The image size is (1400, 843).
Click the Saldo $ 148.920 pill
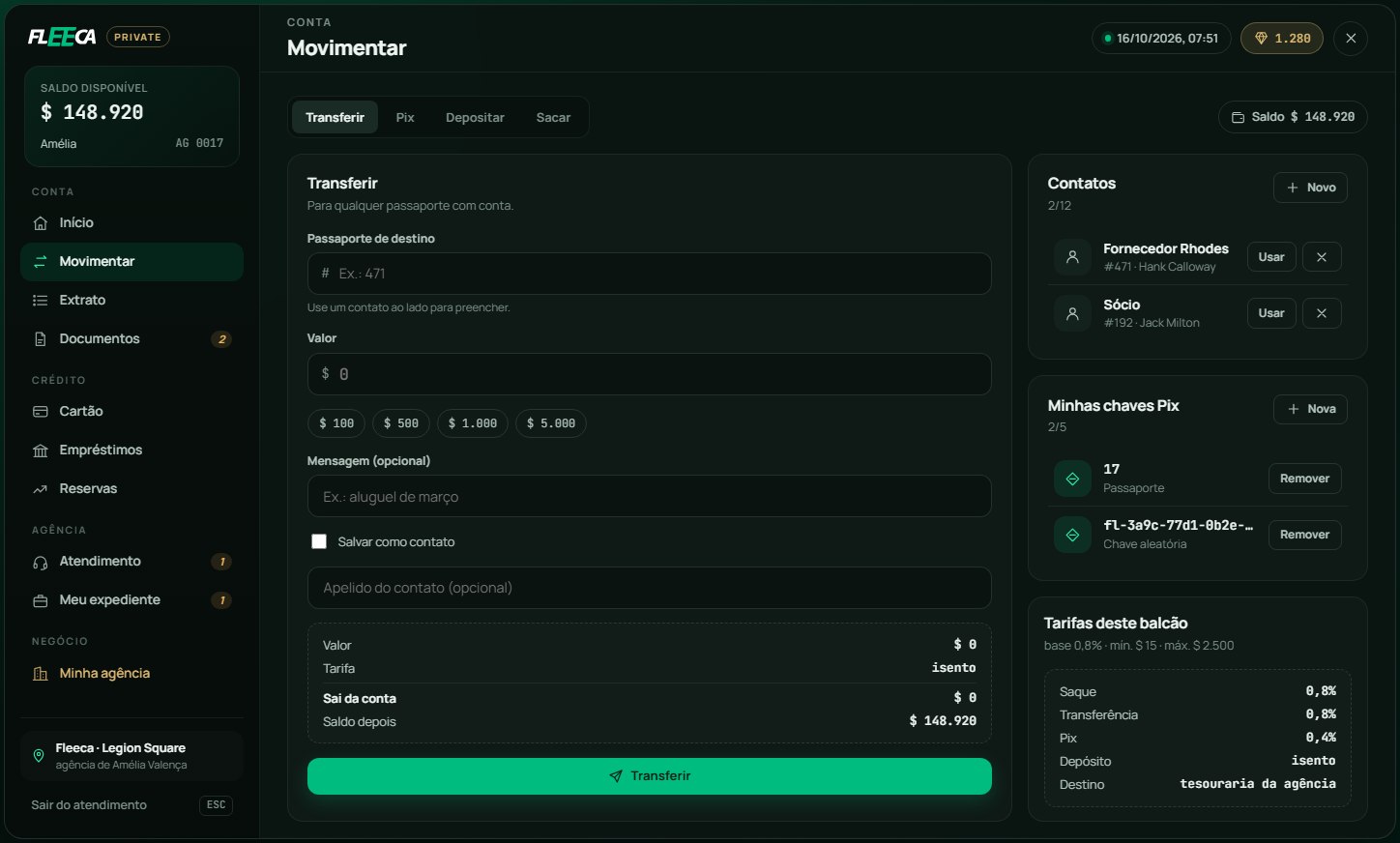click(x=1293, y=117)
